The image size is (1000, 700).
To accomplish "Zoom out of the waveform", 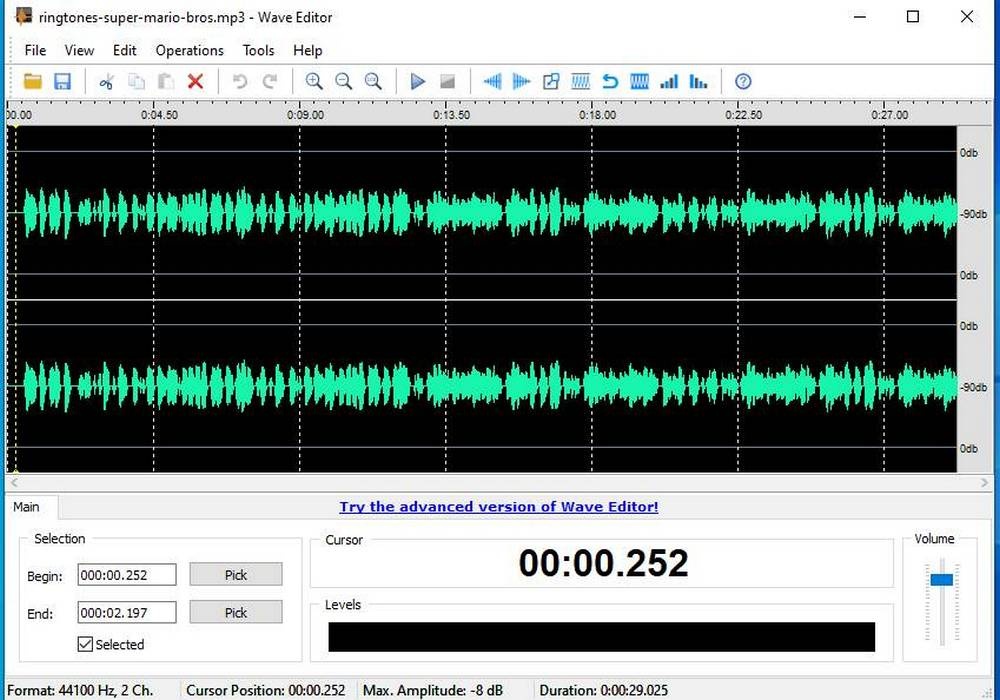I will [343, 81].
